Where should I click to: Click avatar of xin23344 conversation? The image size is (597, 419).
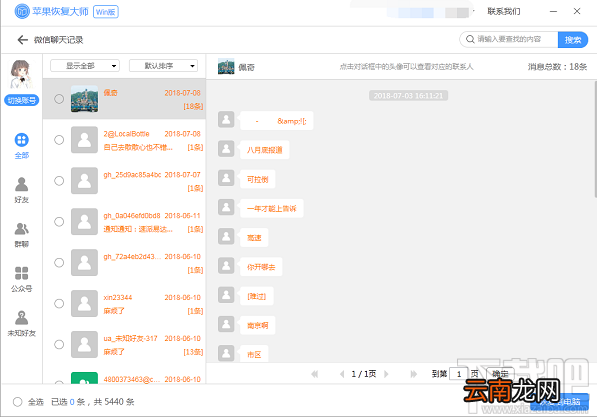pos(85,304)
